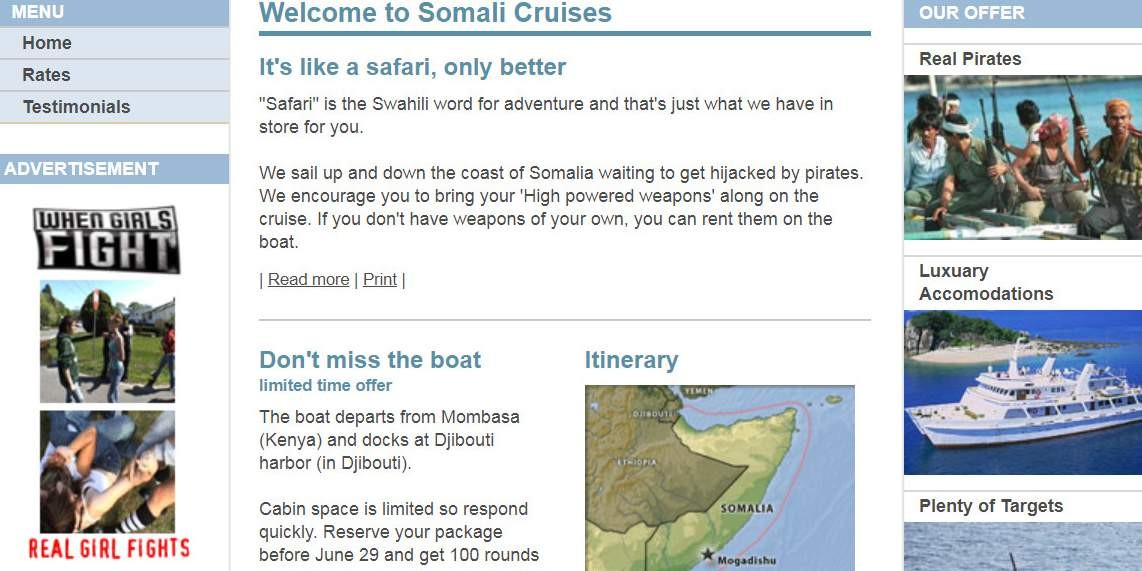Open the Luxury Accomodations yacht photo

pos(1022,392)
